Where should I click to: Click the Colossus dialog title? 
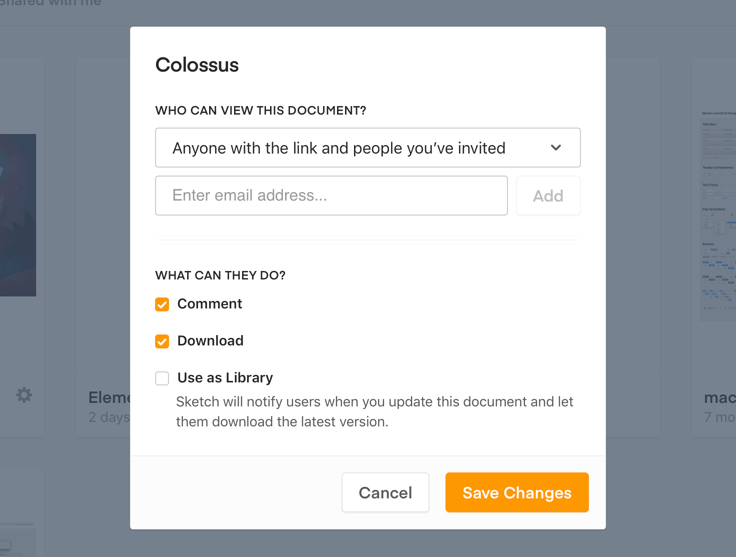197,65
